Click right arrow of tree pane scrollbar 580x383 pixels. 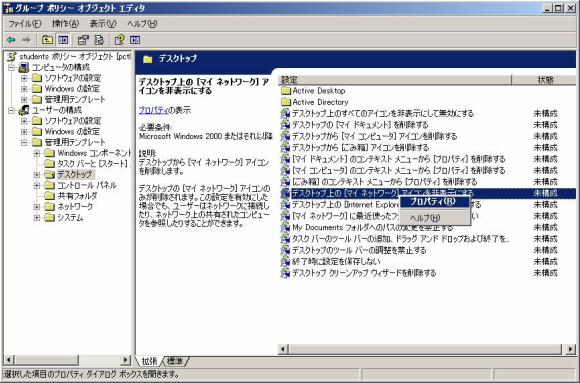126,360
